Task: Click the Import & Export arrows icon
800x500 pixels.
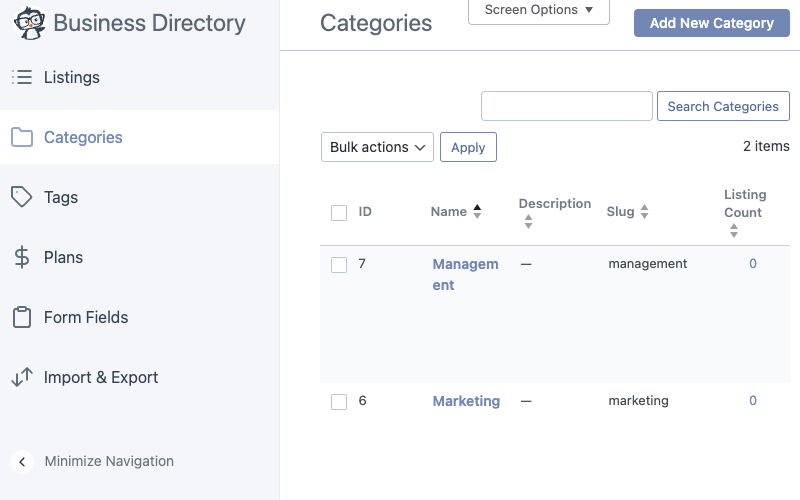Action: 22,377
